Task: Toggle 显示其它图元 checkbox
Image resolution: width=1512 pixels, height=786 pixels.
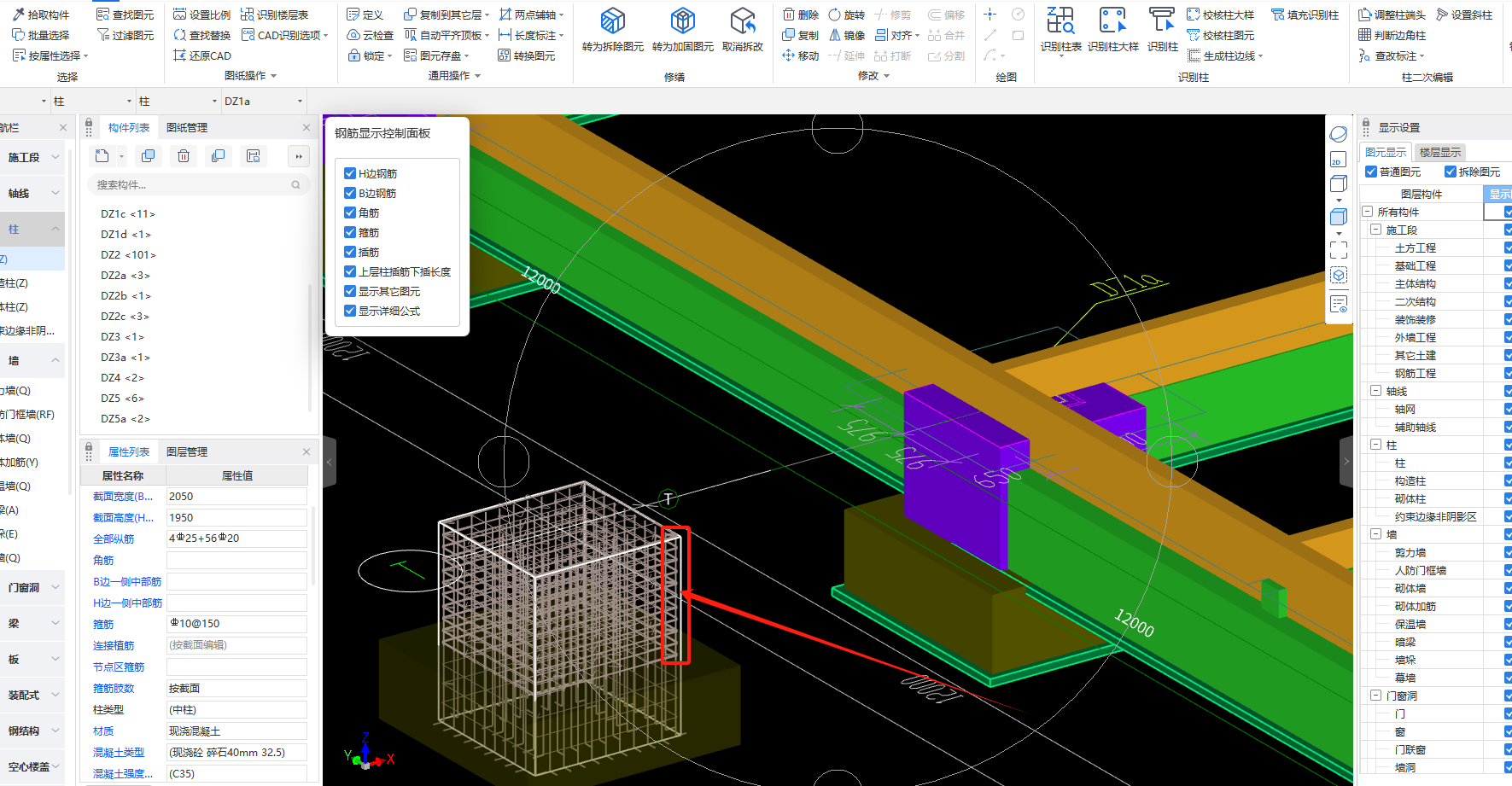Action: [x=350, y=291]
